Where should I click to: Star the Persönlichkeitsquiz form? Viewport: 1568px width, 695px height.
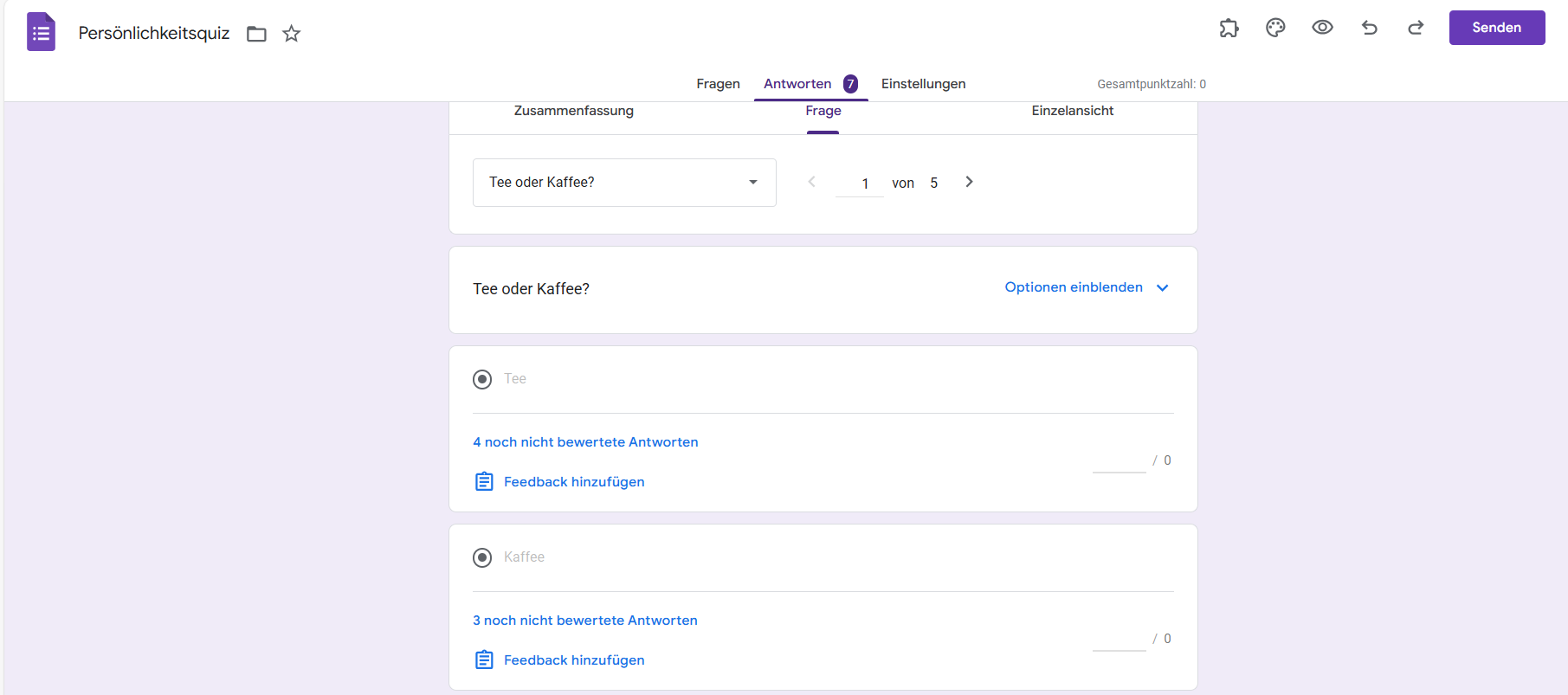pyautogui.click(x=292, y=34)
